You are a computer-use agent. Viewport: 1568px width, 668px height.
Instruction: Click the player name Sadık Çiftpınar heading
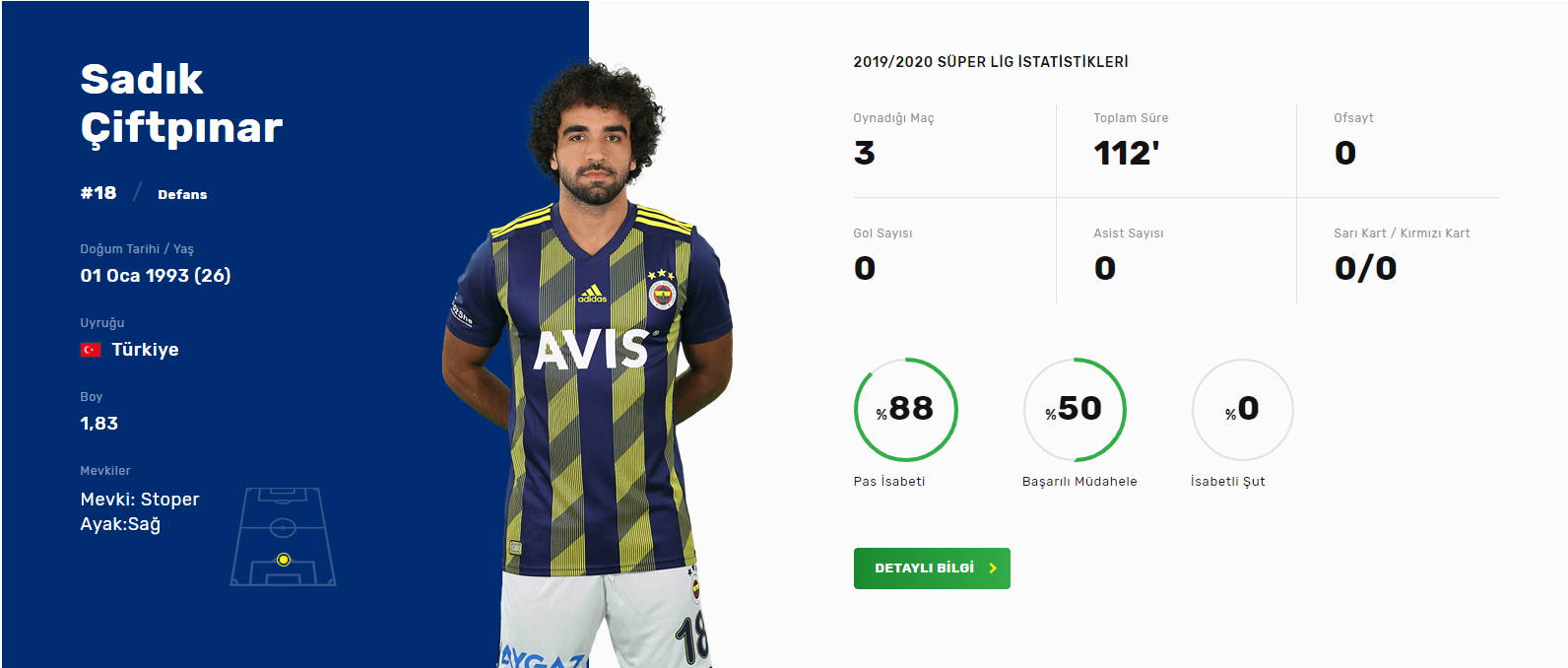coord(181,103)
